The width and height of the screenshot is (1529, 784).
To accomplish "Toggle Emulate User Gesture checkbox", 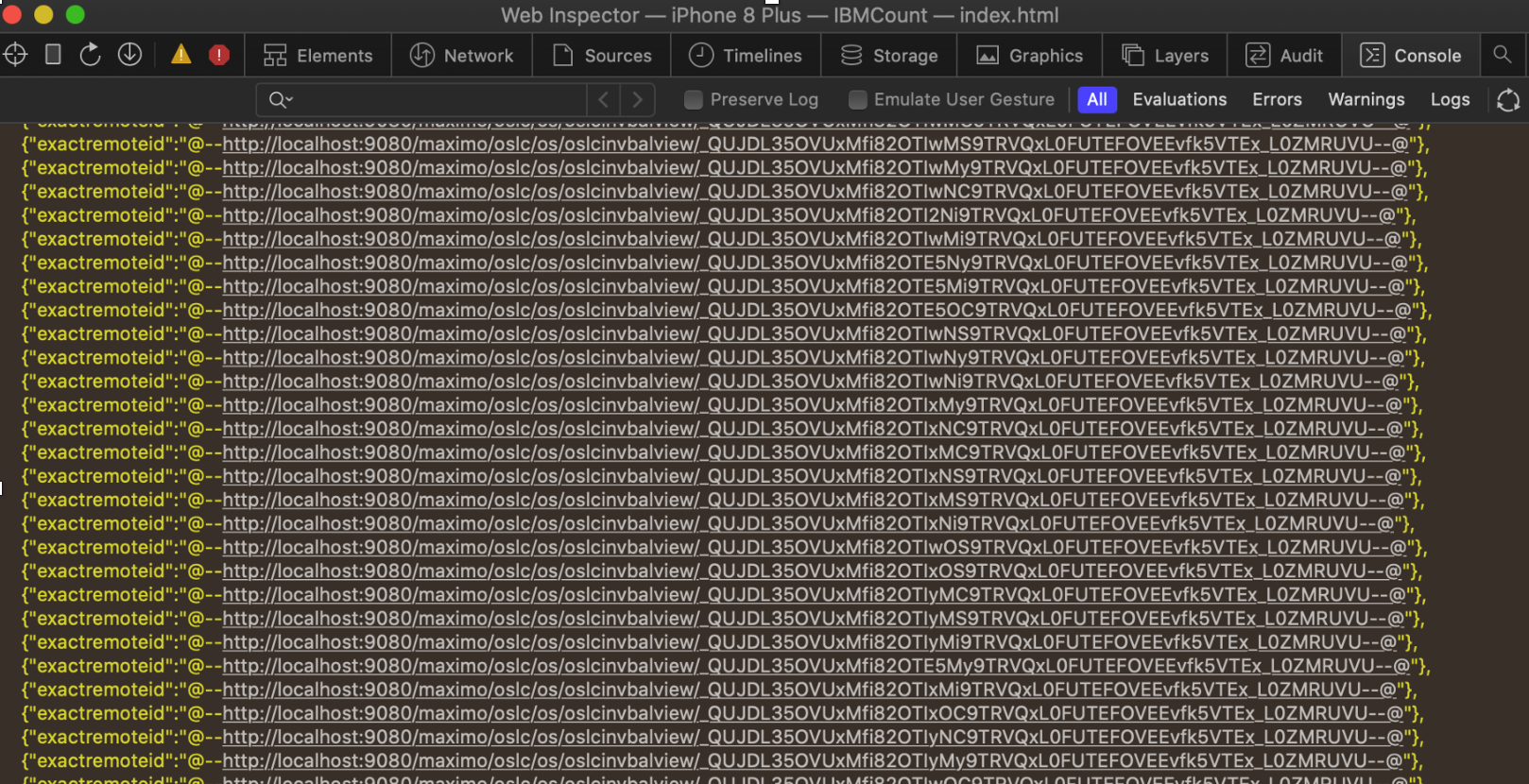I will (x=858, y=99).
